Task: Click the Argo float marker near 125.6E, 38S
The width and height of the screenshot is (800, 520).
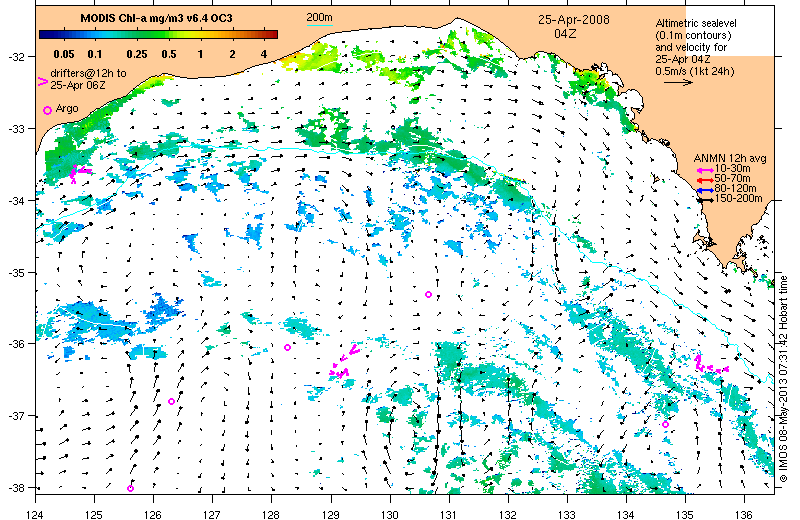Action: click(131, 488)
